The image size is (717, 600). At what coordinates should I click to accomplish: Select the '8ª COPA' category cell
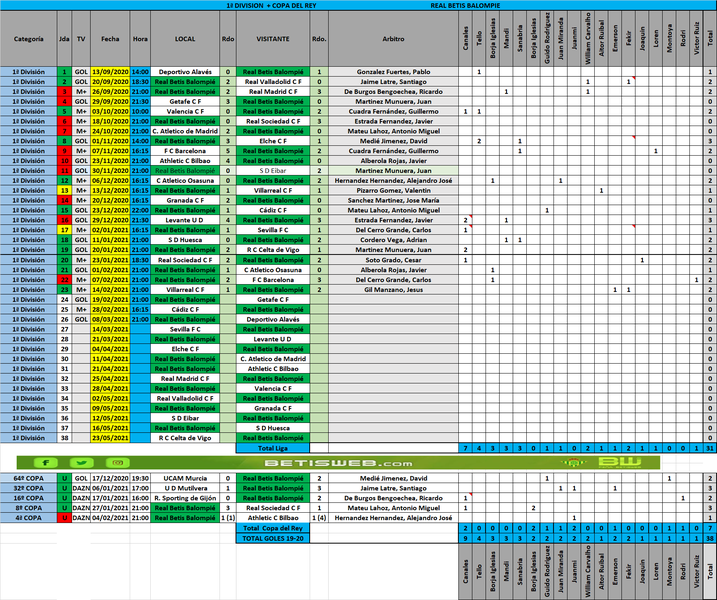point(28,508)
